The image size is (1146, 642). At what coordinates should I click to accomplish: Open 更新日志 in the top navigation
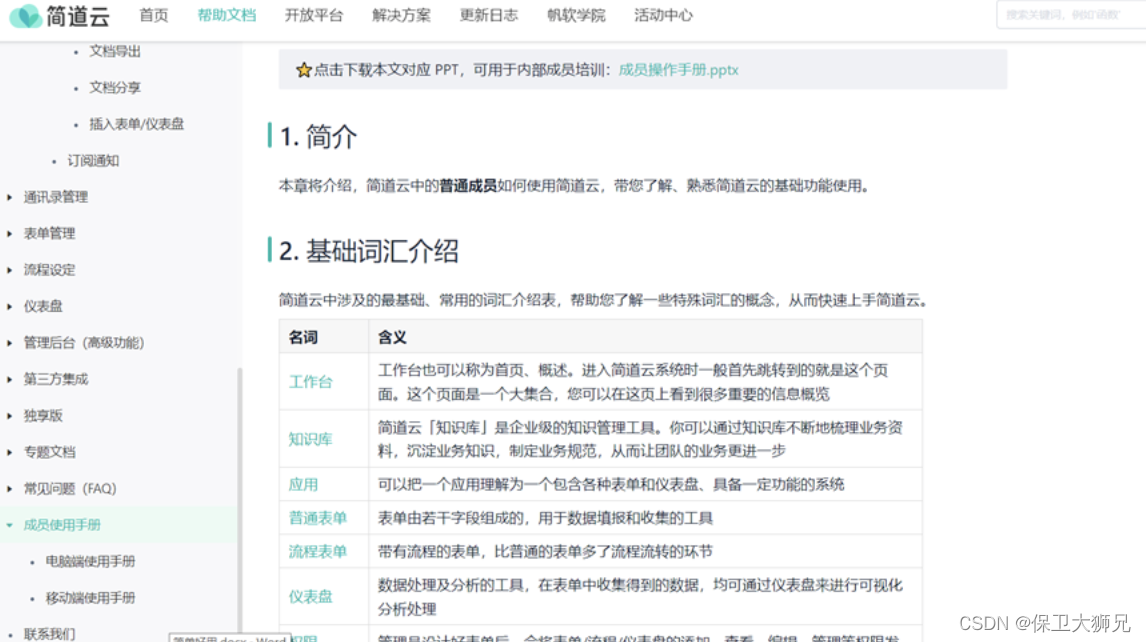pyautogui.click(x=489, y=15)
